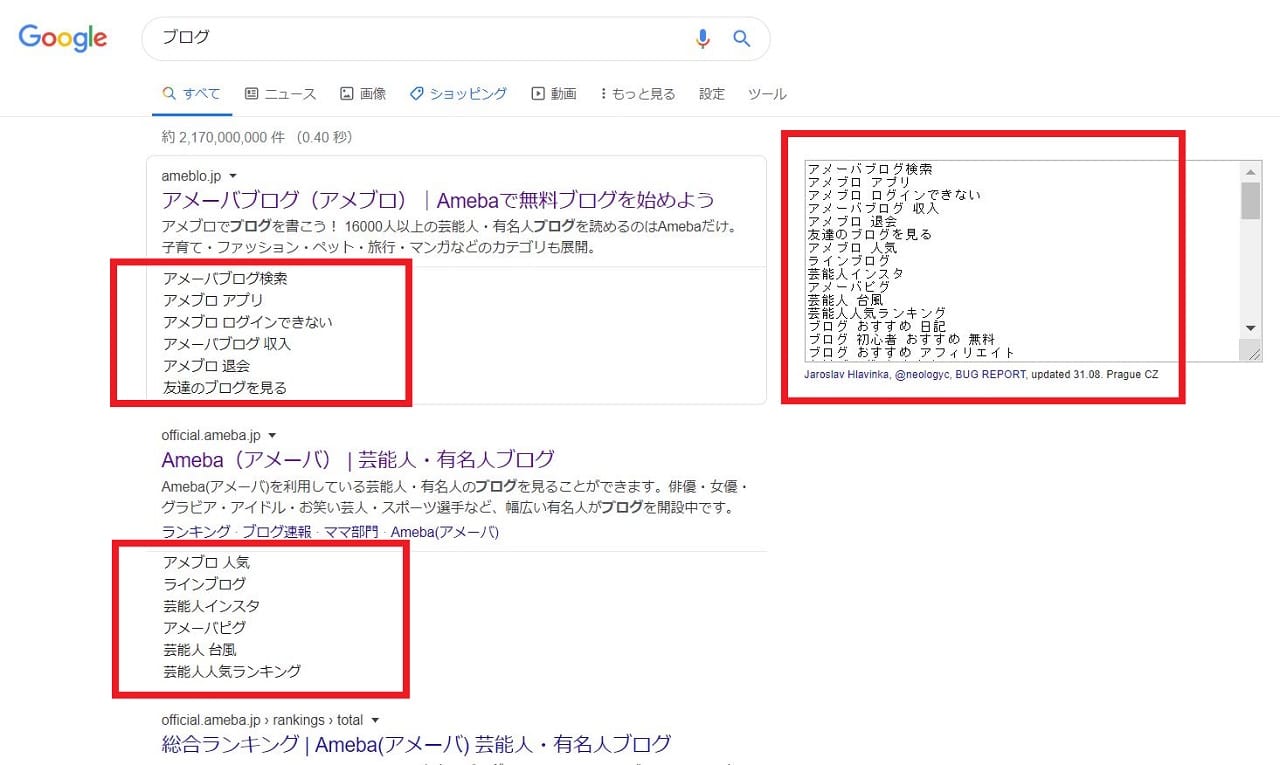Click the textarea resize handle corner
This screenshot has height=765, width=1280.
1253,352
